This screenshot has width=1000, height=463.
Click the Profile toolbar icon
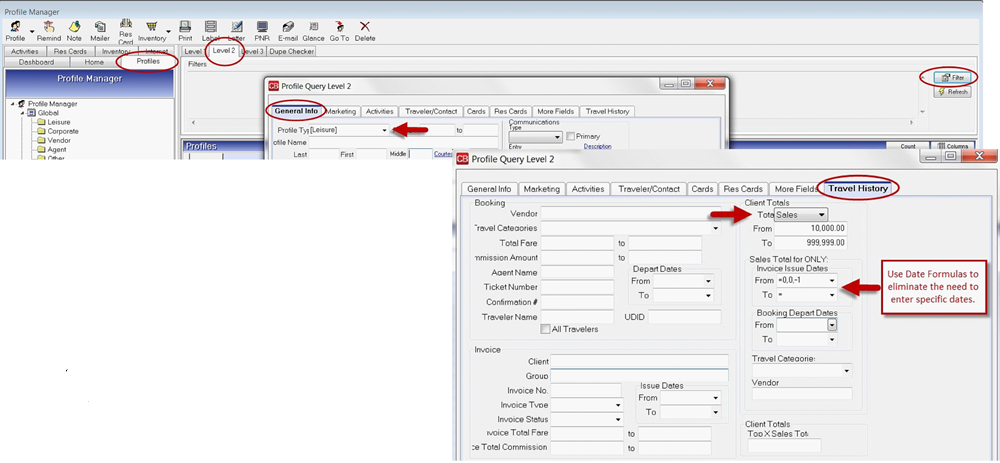[15, 27]
